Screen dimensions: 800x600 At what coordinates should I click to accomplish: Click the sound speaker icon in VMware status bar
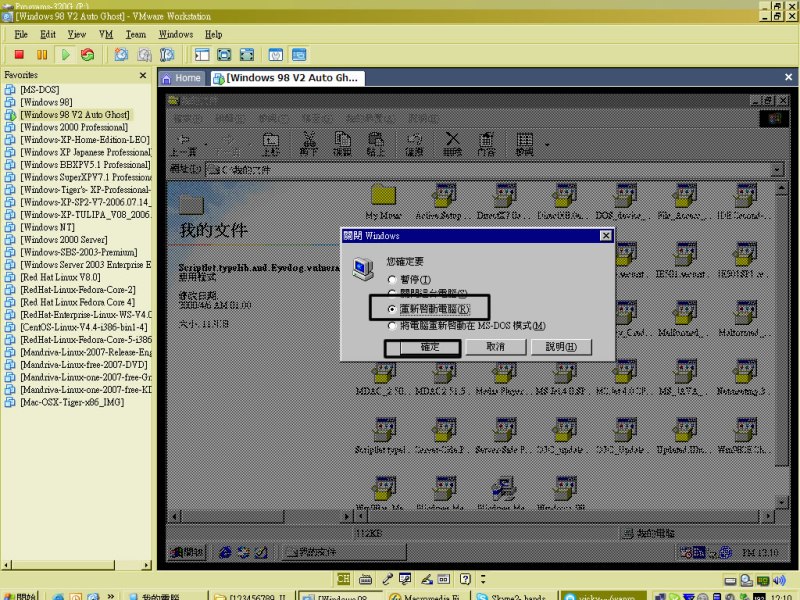coord(779,580)
